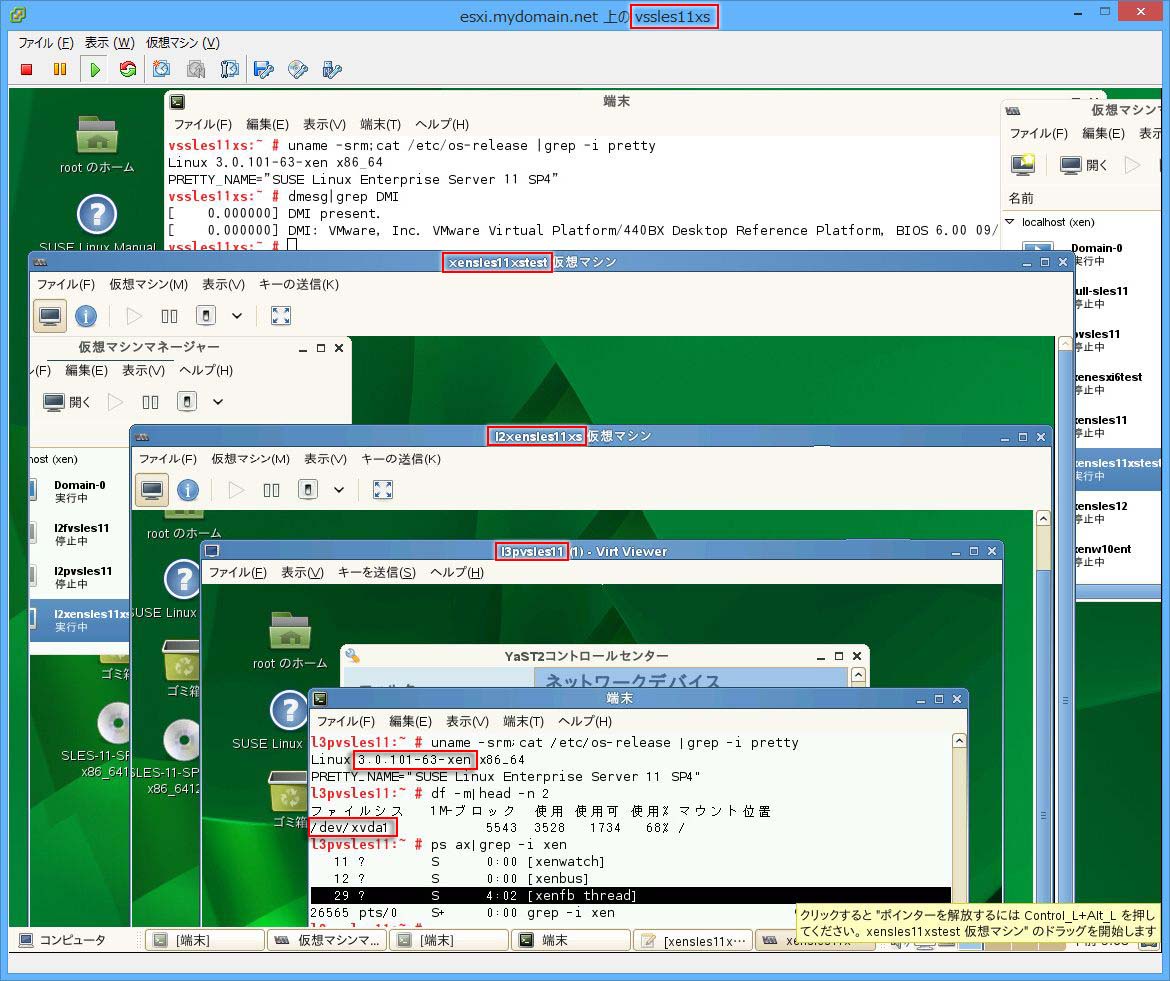Click the new virtual machine icon in right VM manager
Screen dimensions: 1170x981
pos(1023,164)
